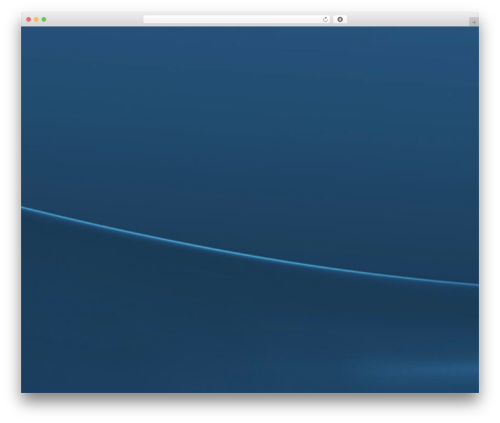Maximize the window using the green button

tap(44, 20)
